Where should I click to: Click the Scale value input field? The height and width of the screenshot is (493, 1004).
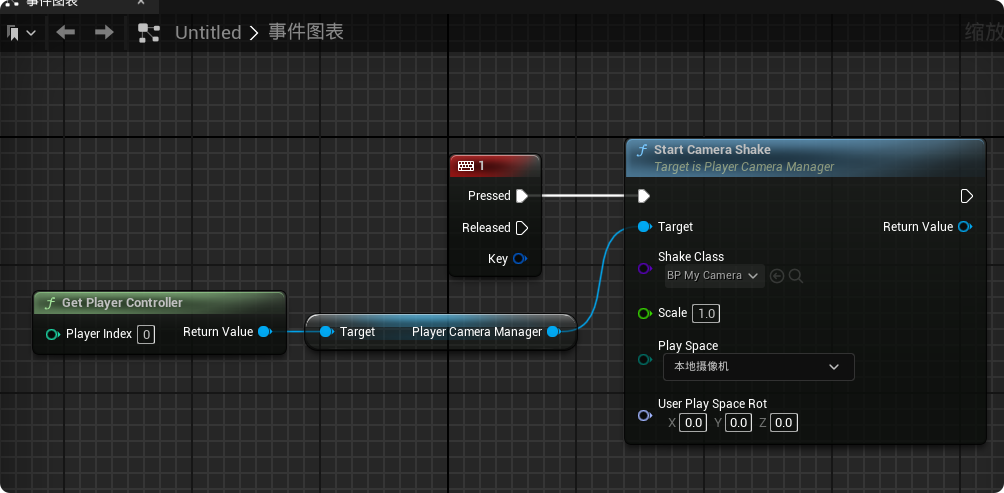(707, 314)
